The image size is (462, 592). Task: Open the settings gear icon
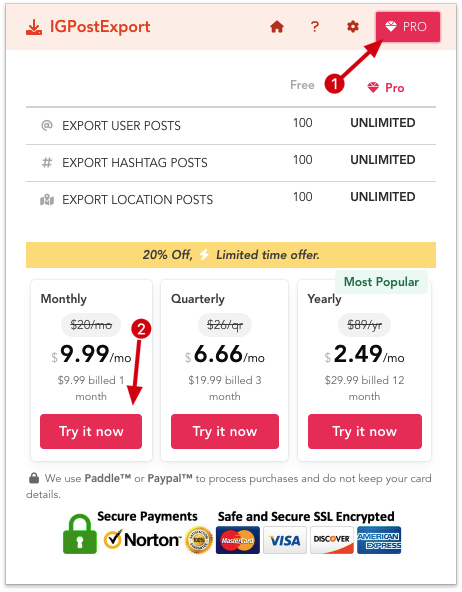click(x=353, y=27)
